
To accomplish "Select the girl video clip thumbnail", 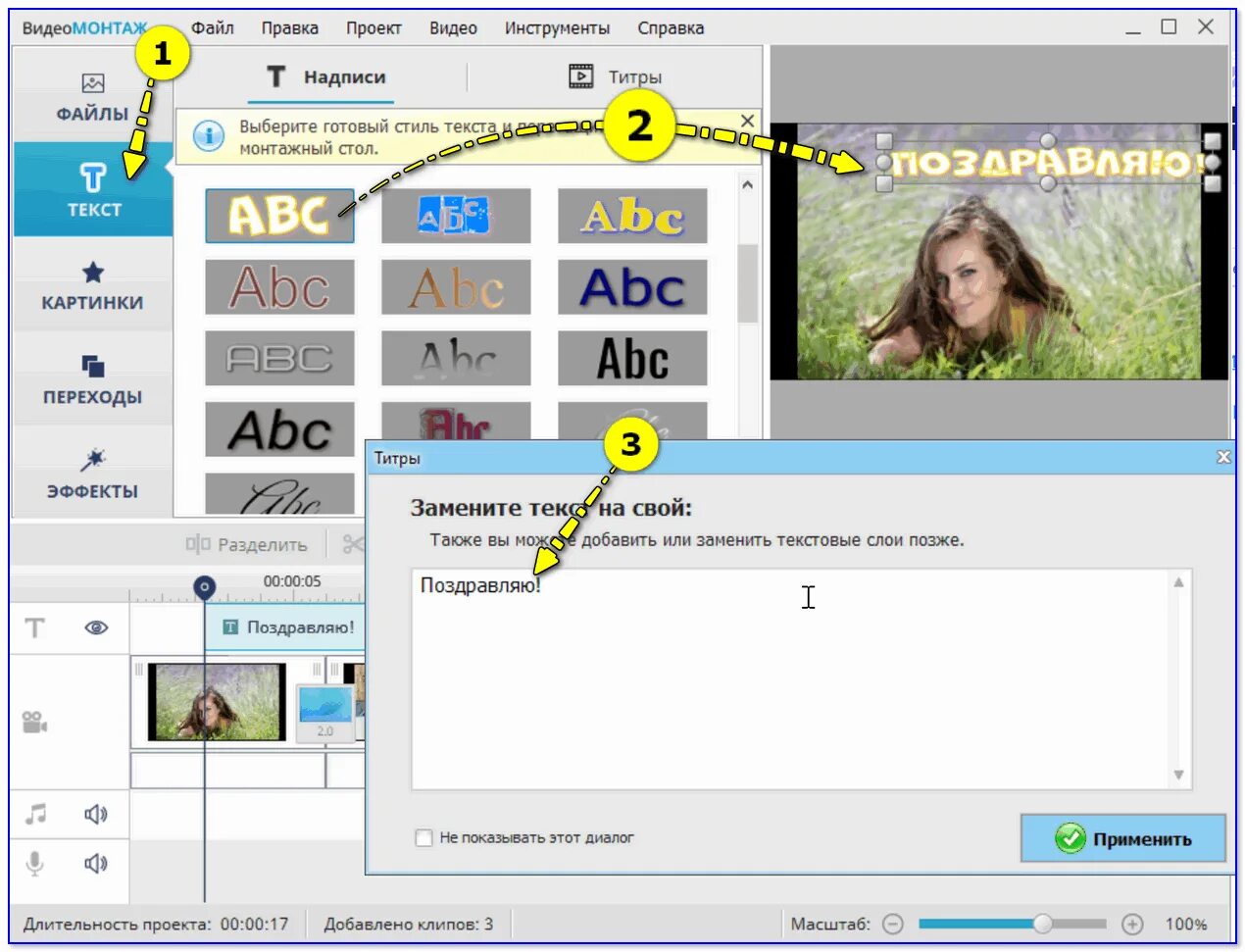I will point(217,702).
